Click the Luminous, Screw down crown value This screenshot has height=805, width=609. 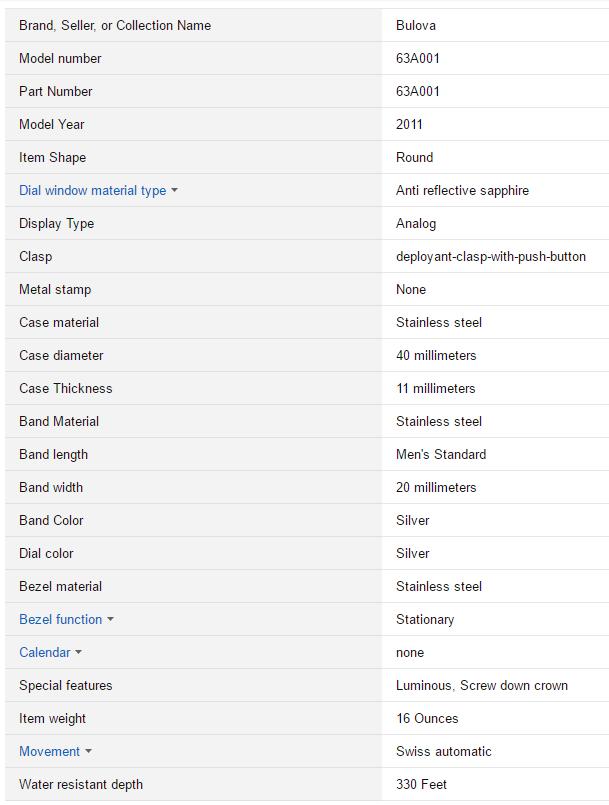(x=482, y=685)
